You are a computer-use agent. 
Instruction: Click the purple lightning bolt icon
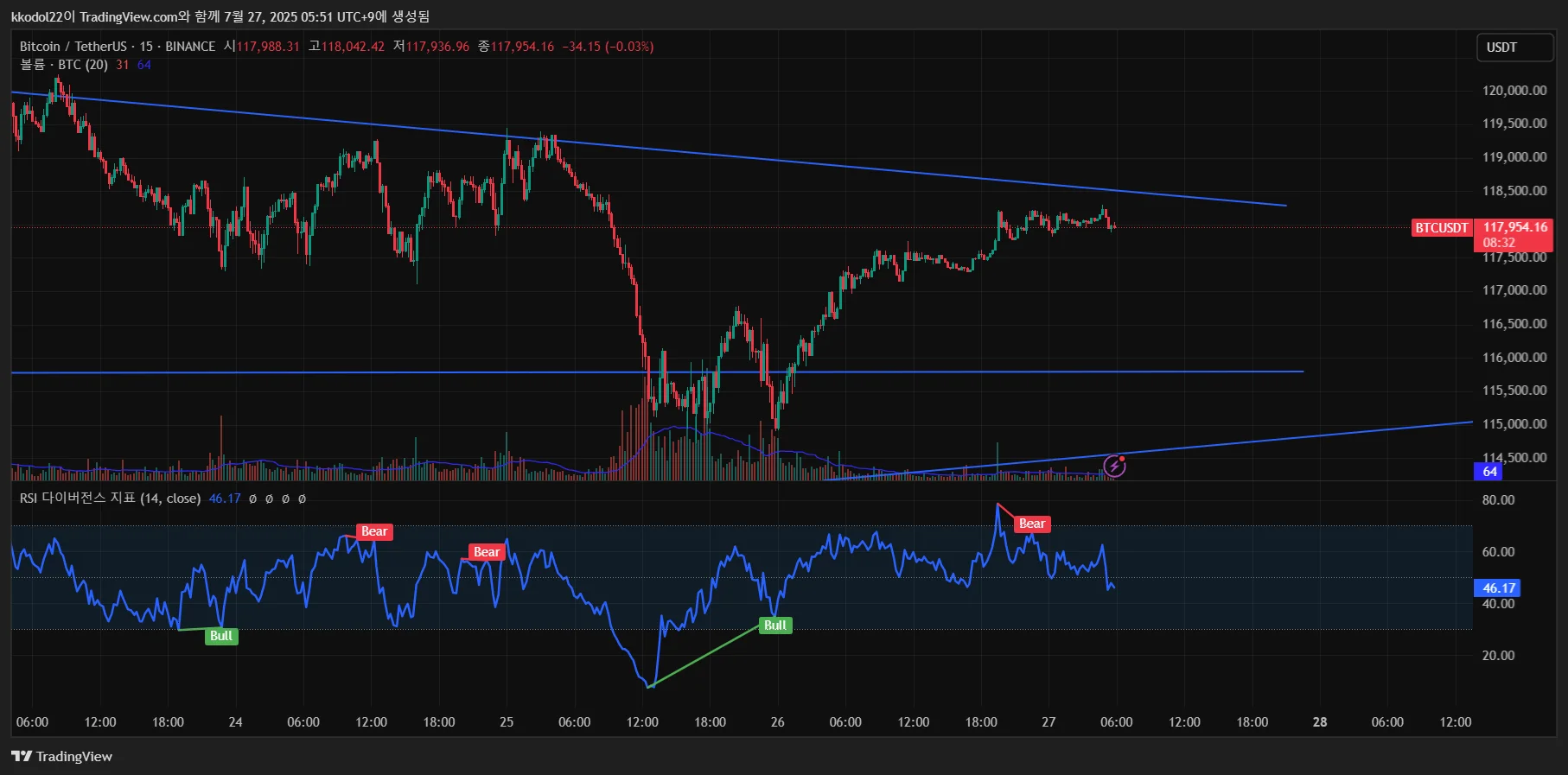pyautogui.click(x=1115, y=467)
